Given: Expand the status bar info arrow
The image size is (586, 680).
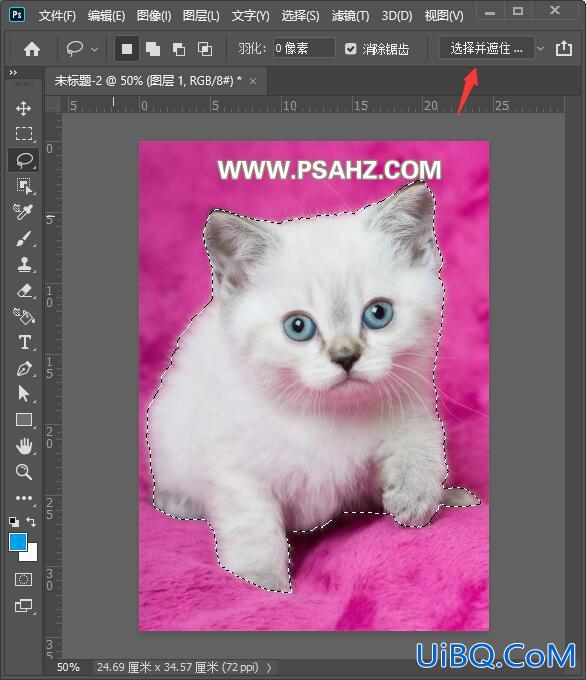Looking at the screenshot, I should [269, 667].
